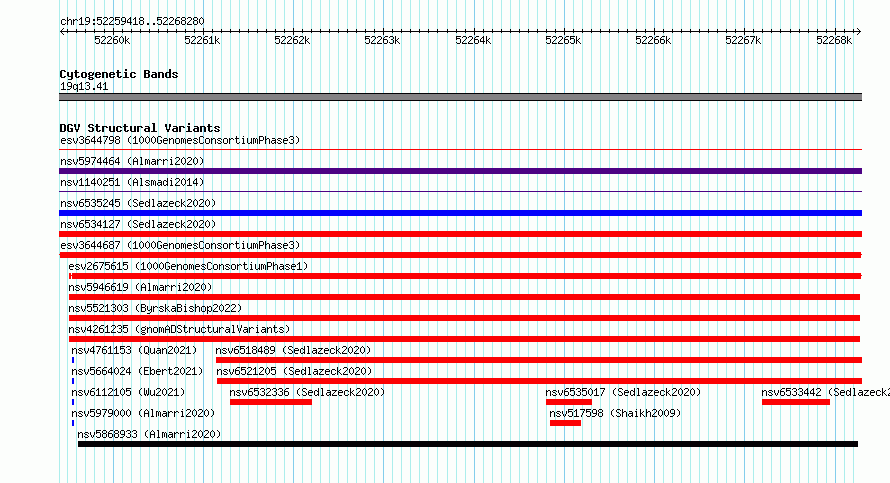Click nsv4761153 (Quan2021) label
The height and width of the screenshot is (483, 890).
tap(134, 350)
